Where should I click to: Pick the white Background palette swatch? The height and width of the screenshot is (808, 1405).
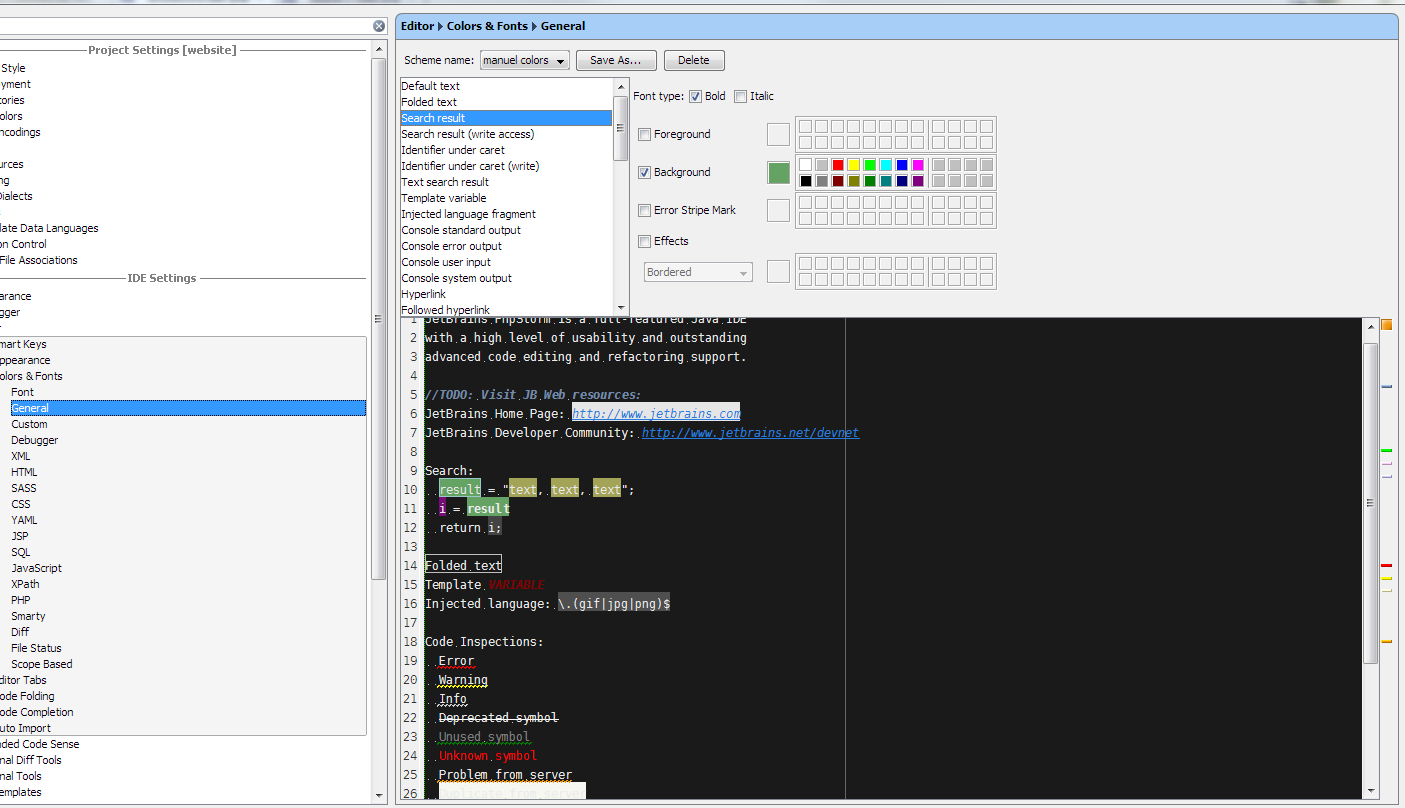[805, 165]
